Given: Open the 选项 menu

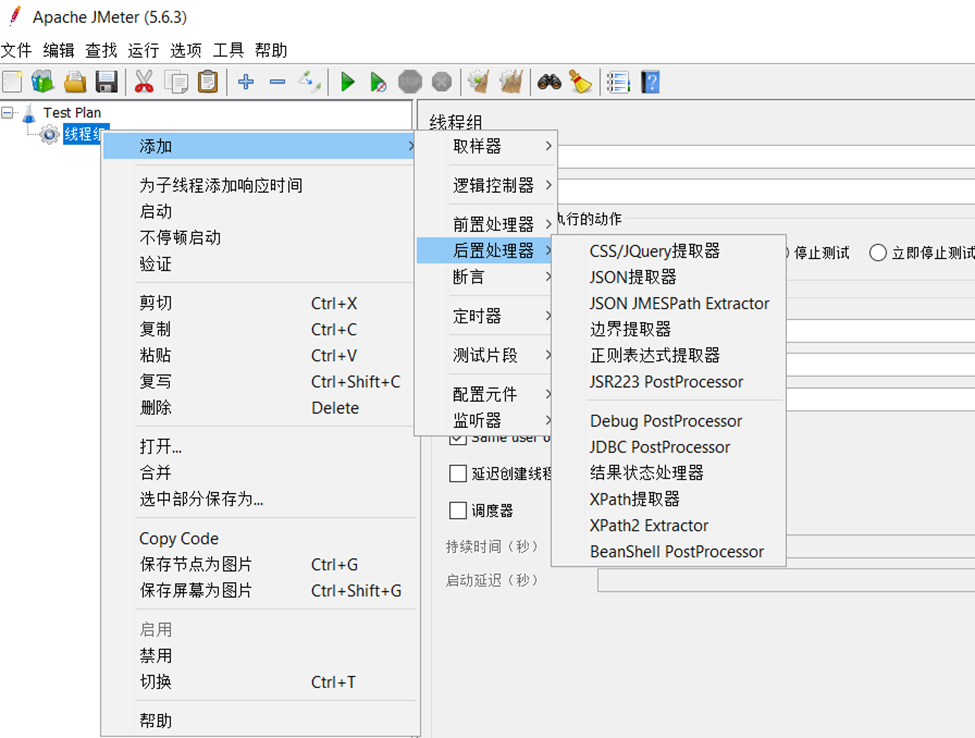Looking at the screenshot, I should [186, 50].
